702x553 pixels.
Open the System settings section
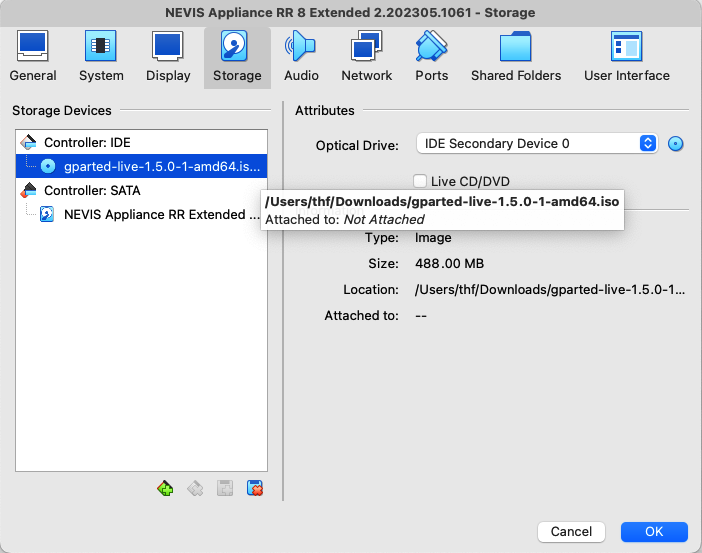(x=101, y=57)
